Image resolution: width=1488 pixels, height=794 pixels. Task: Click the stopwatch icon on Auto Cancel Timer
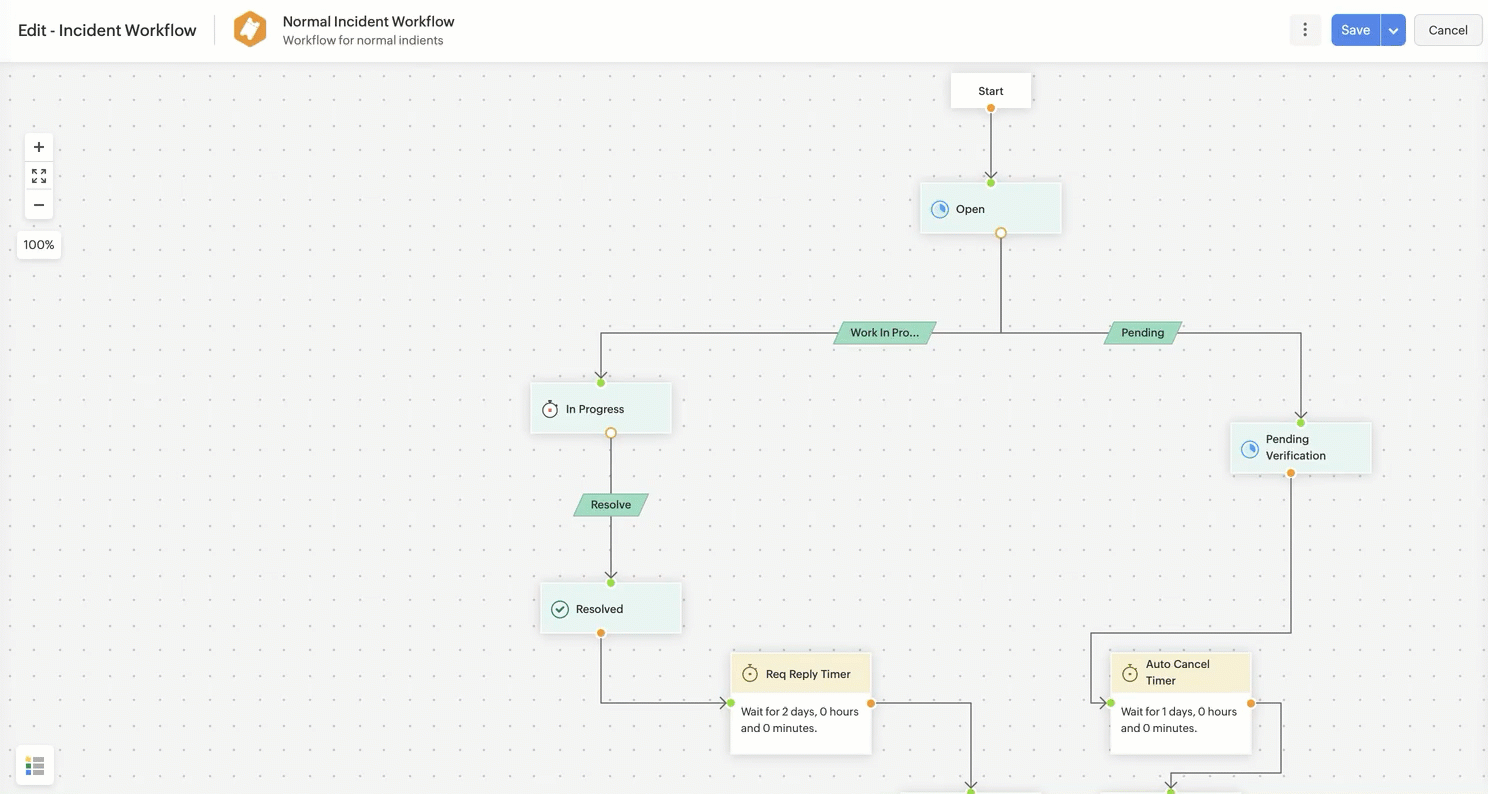(1129, 672)
